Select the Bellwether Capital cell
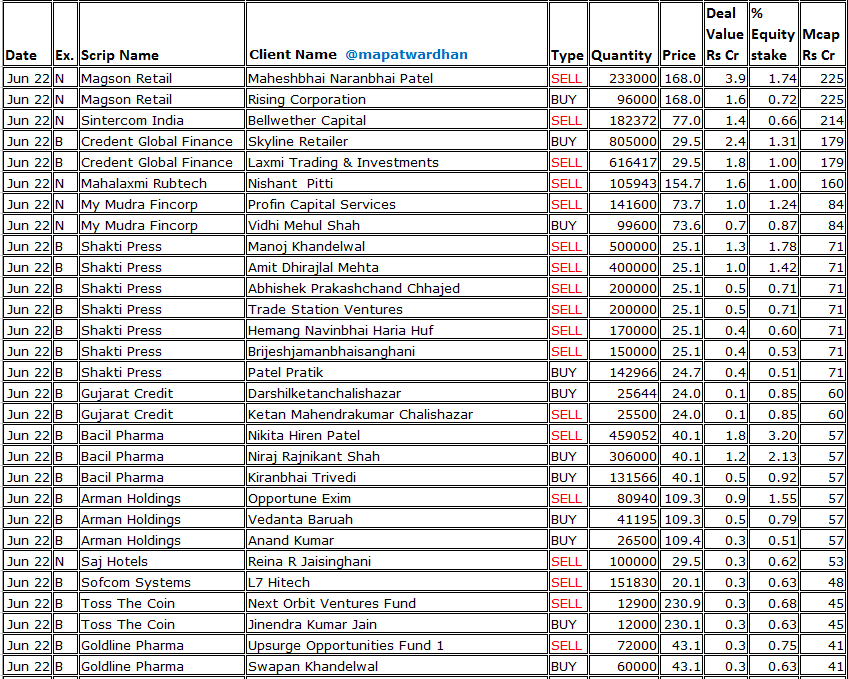The height and width of the screenshot is (679, 848). (396, 121)
